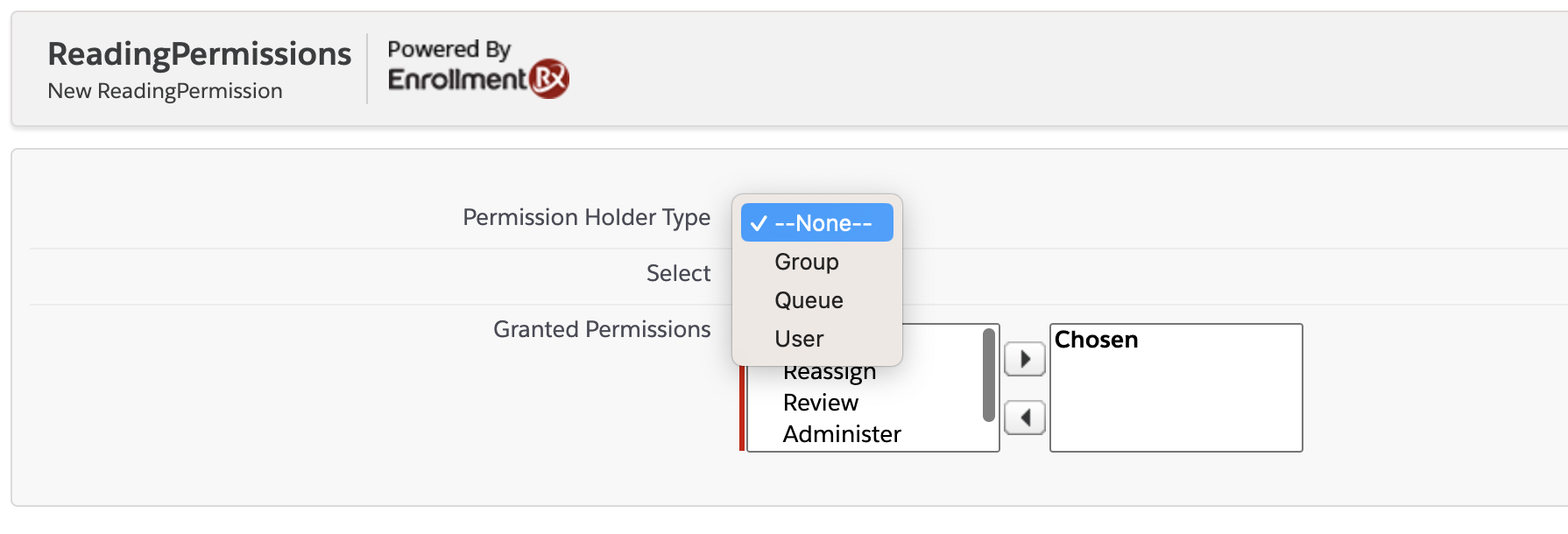
Task: Select Group from the dropdown list
Action: (807, 262)
